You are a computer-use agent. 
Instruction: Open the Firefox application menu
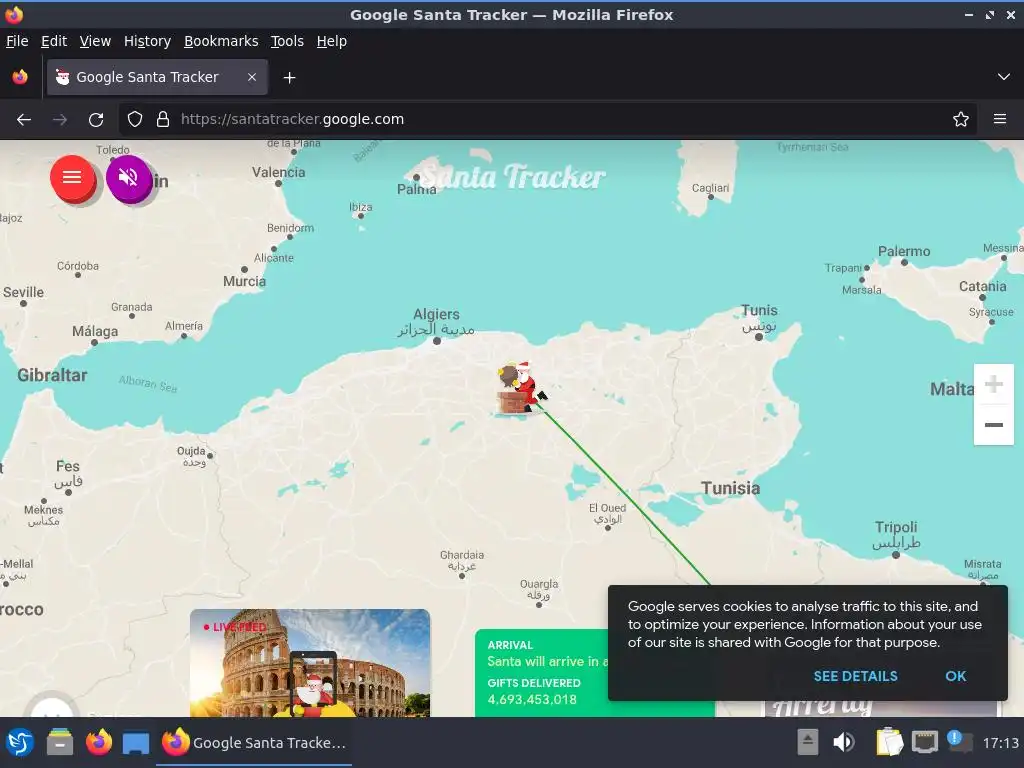1000,120
